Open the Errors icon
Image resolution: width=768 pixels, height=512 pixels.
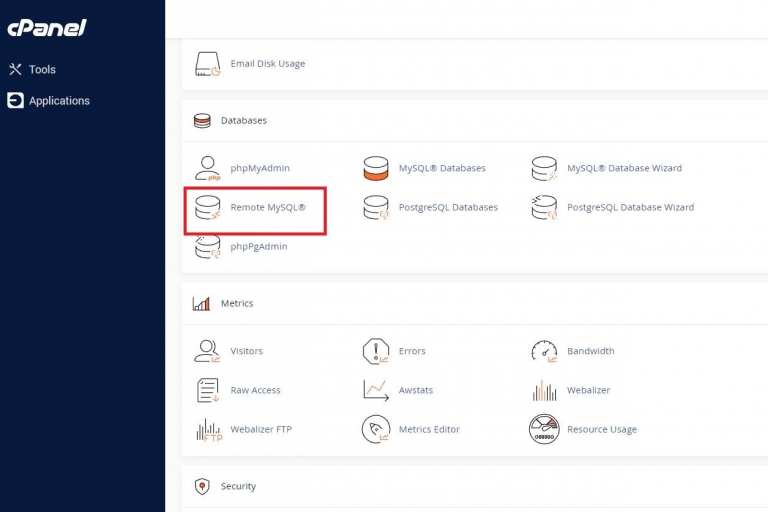click(376, 351)
